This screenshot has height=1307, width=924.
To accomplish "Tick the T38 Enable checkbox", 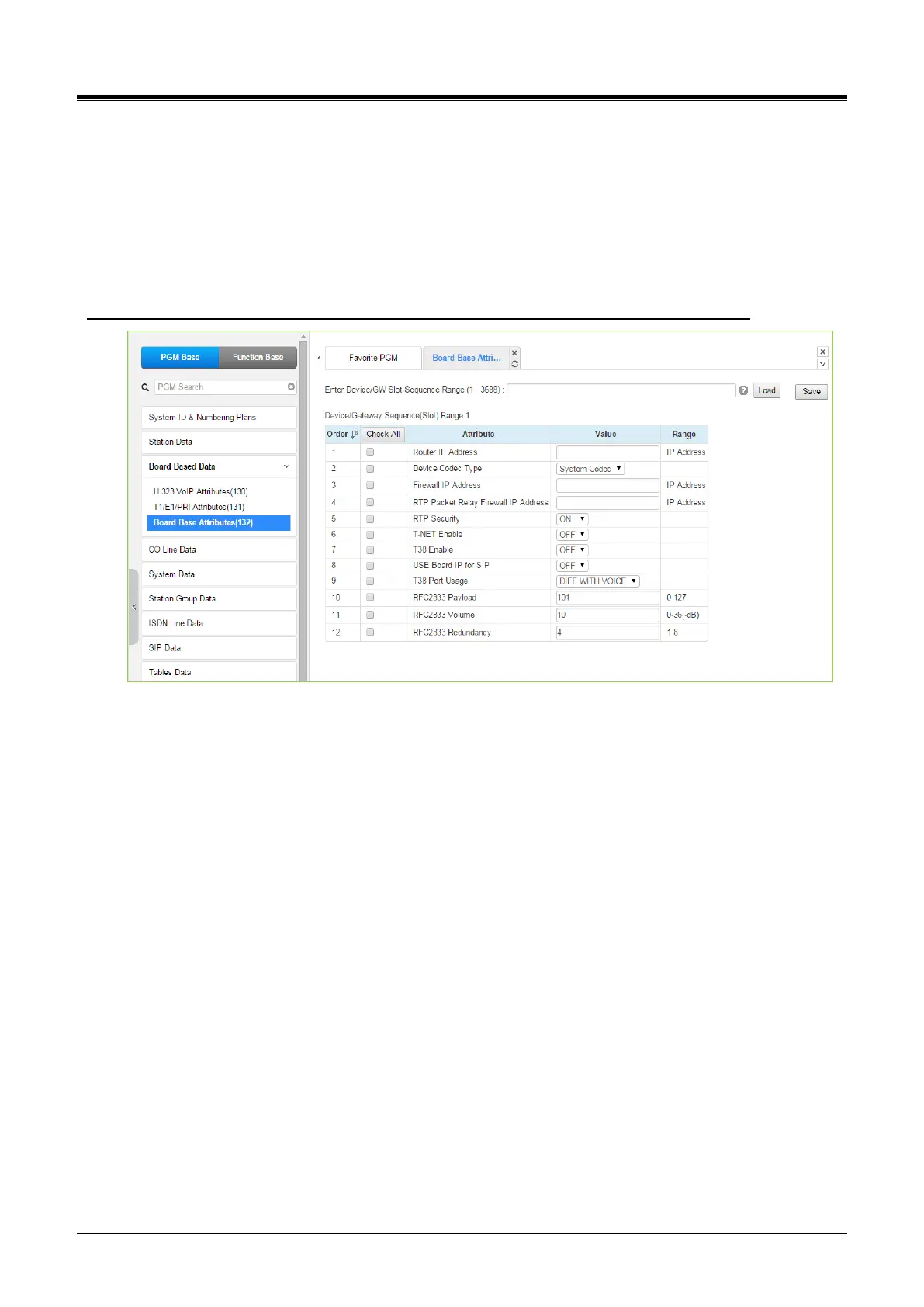I will coord(370,550).
